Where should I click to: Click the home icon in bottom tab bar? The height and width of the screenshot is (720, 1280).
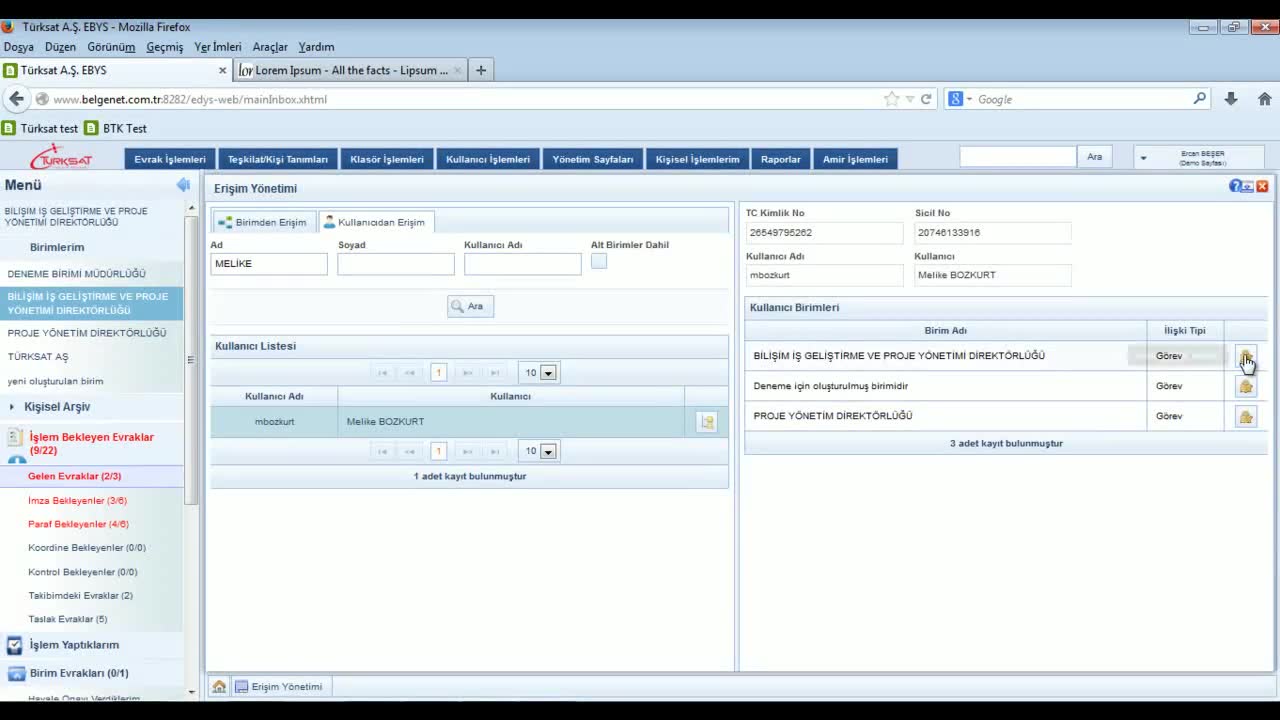[x=219, y=687]
